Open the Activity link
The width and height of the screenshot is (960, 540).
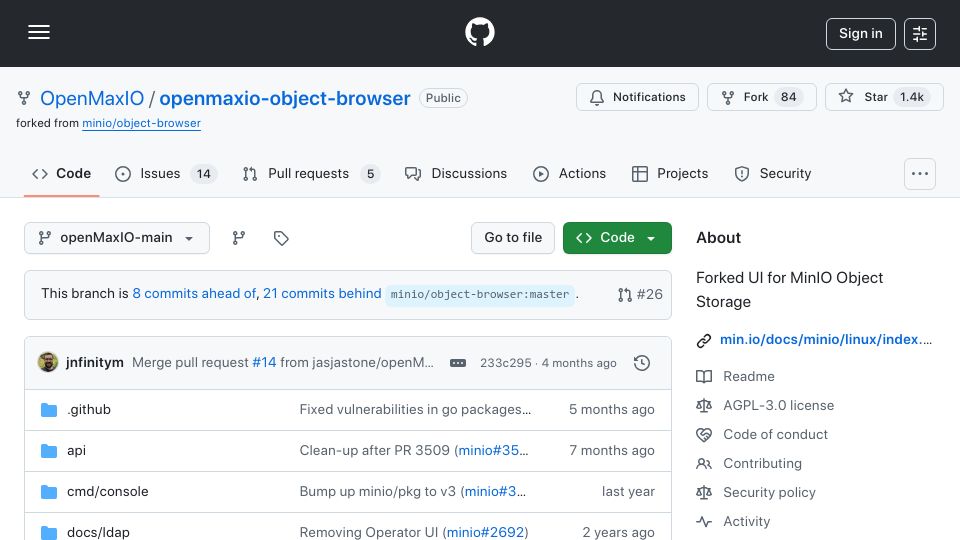pyautogui.click(x=746, y=522)
